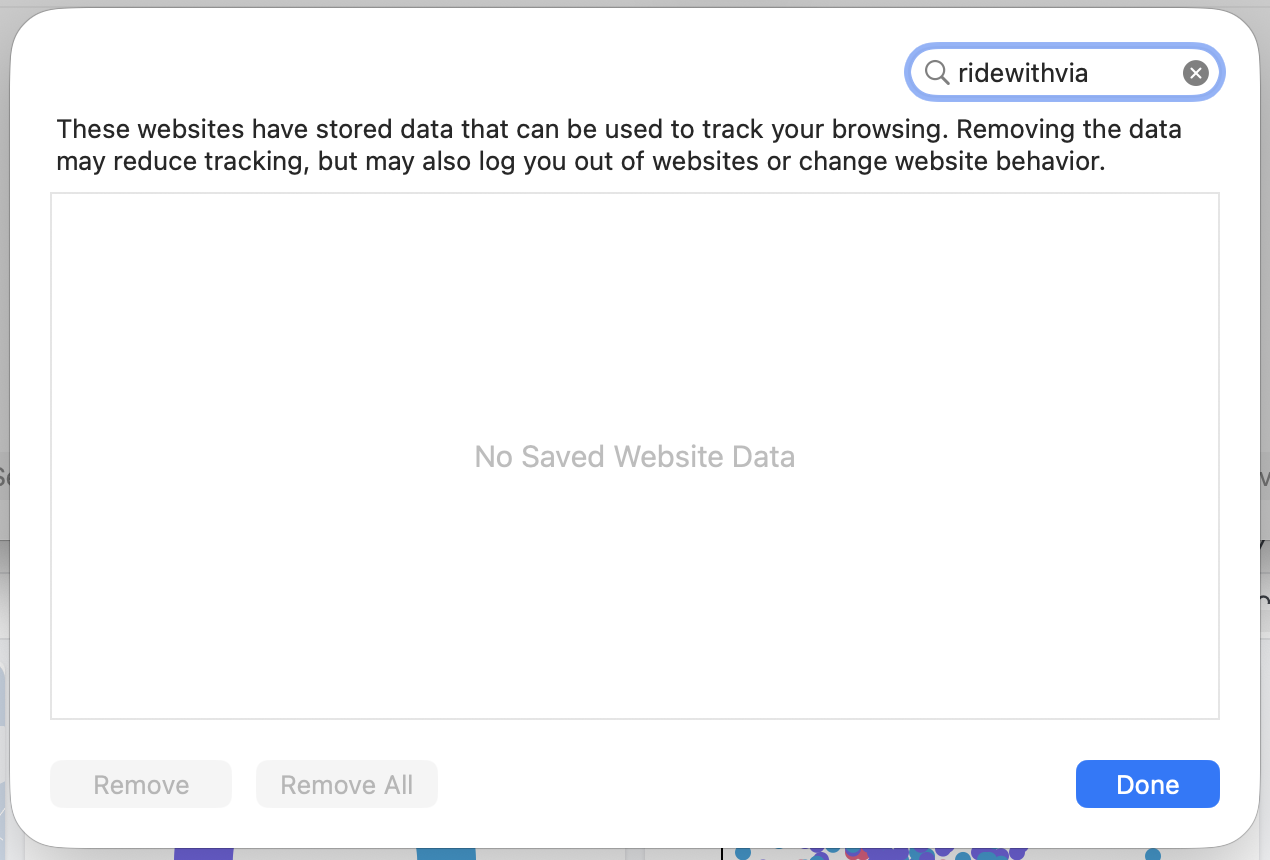Click the tracking explanation text's first line
This screenshot has width=1270, height=860.
pyautogui.click(x=619, y=130)
